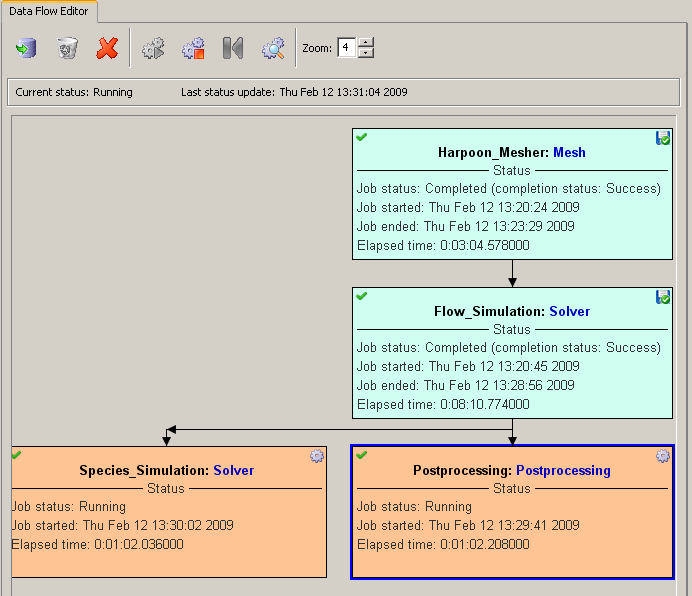The height and width of the screenshot is (596, 692).
Task: Click 'Job started: Thu Feb 12 13:30:02 2009'
Action: (123, 525)
